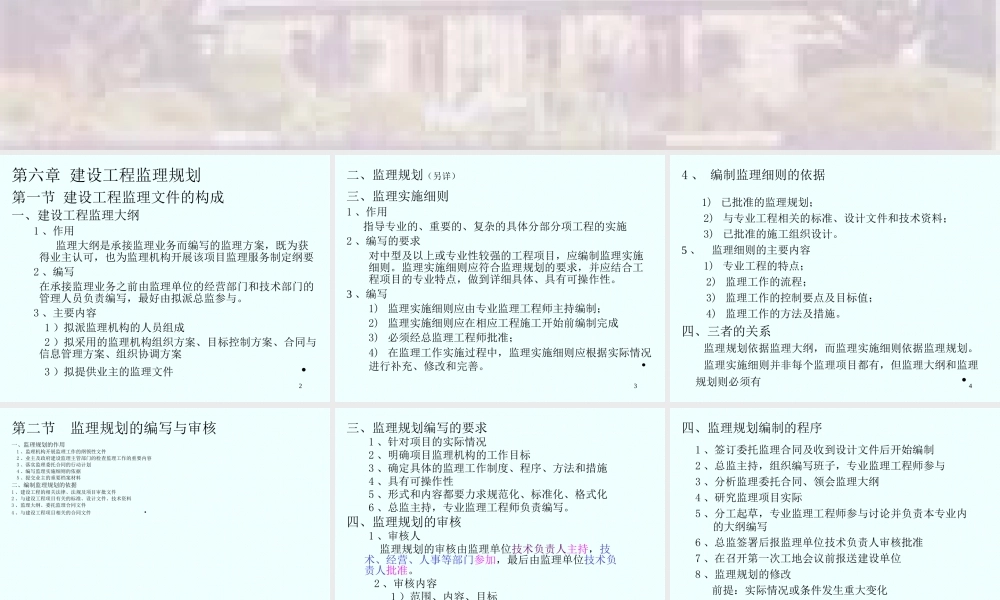
Task: Open the 四、监理规划编制的程序 slide thumbnail
Action: point(834,504)
